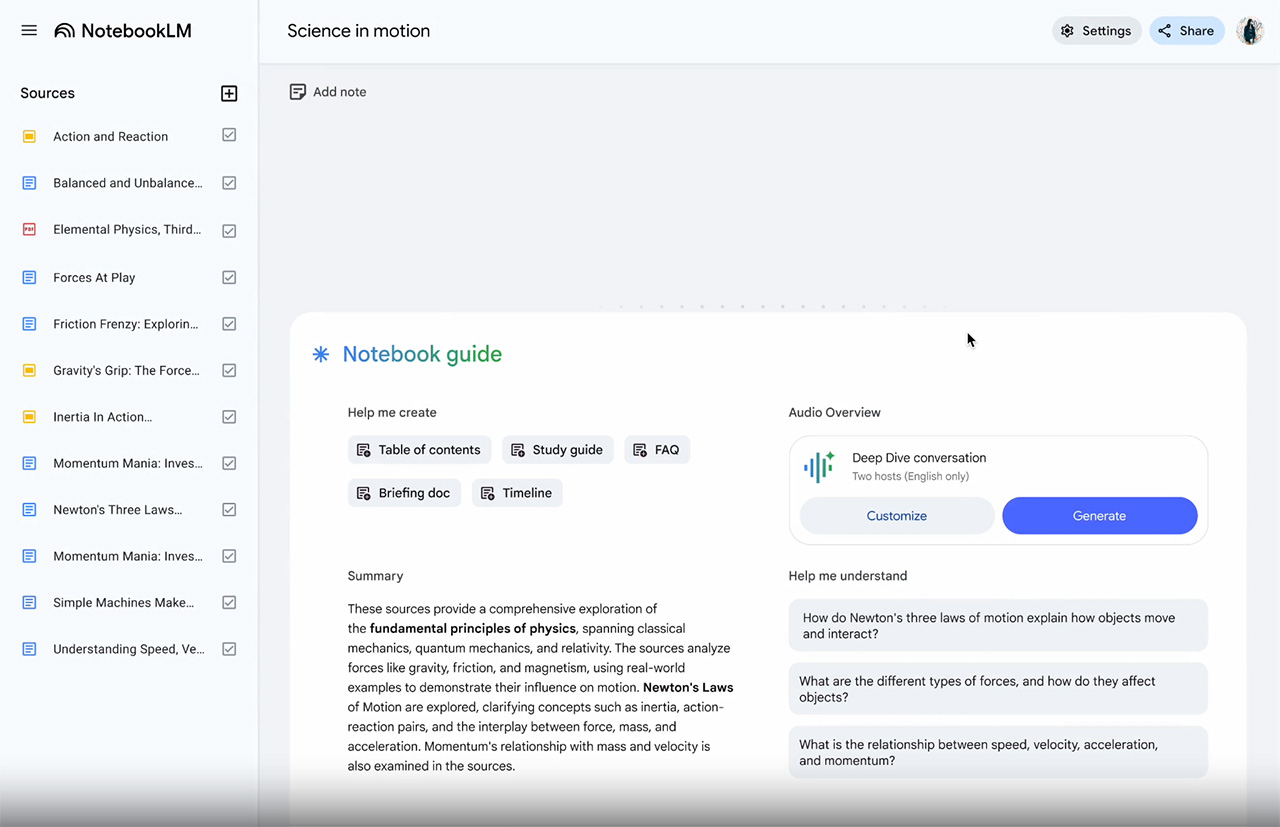Click the Notebook guide asterisk icon
This screenshot has height=827, width=1280.
321,354
